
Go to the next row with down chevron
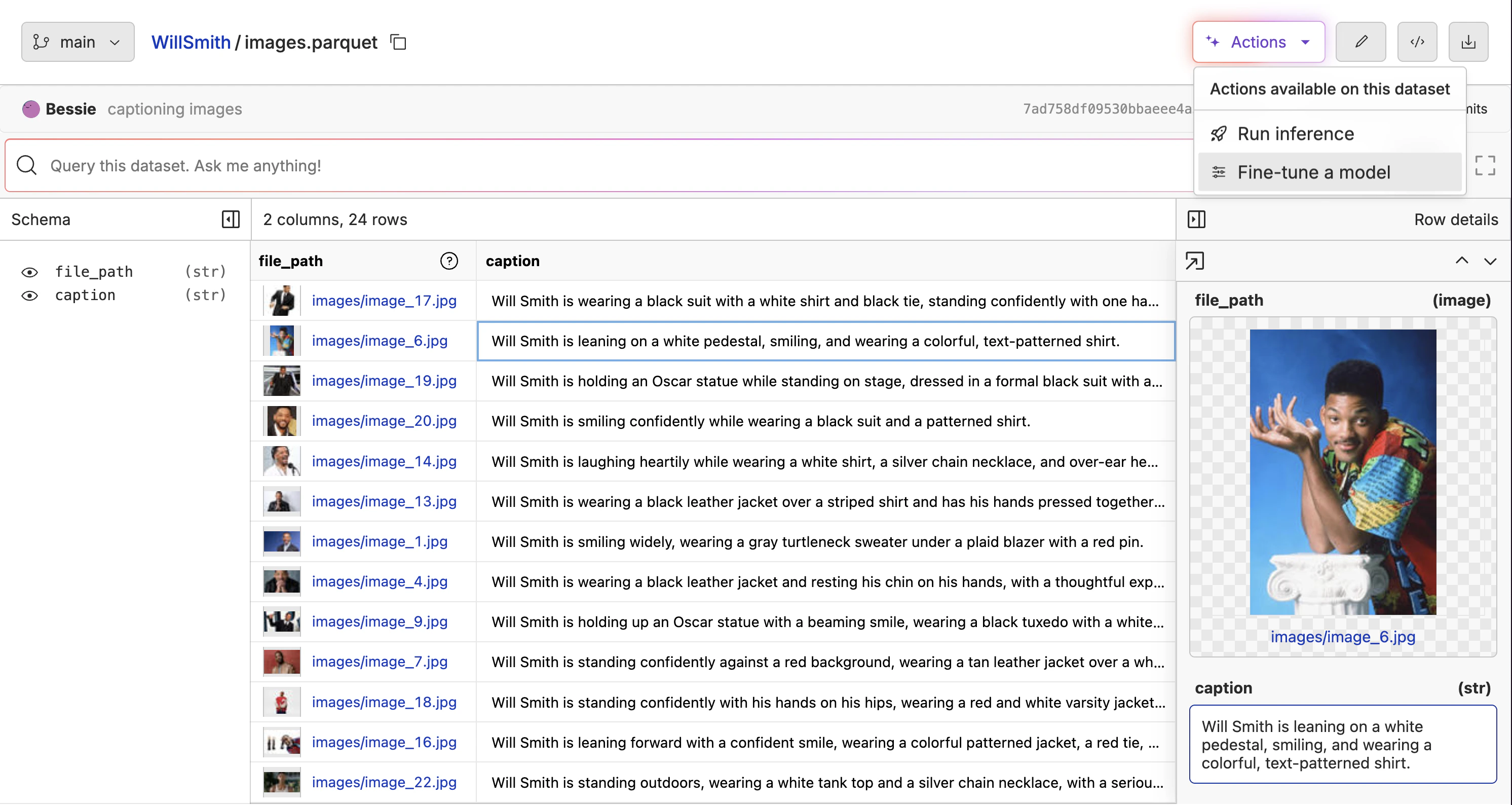pos(1490,261)
